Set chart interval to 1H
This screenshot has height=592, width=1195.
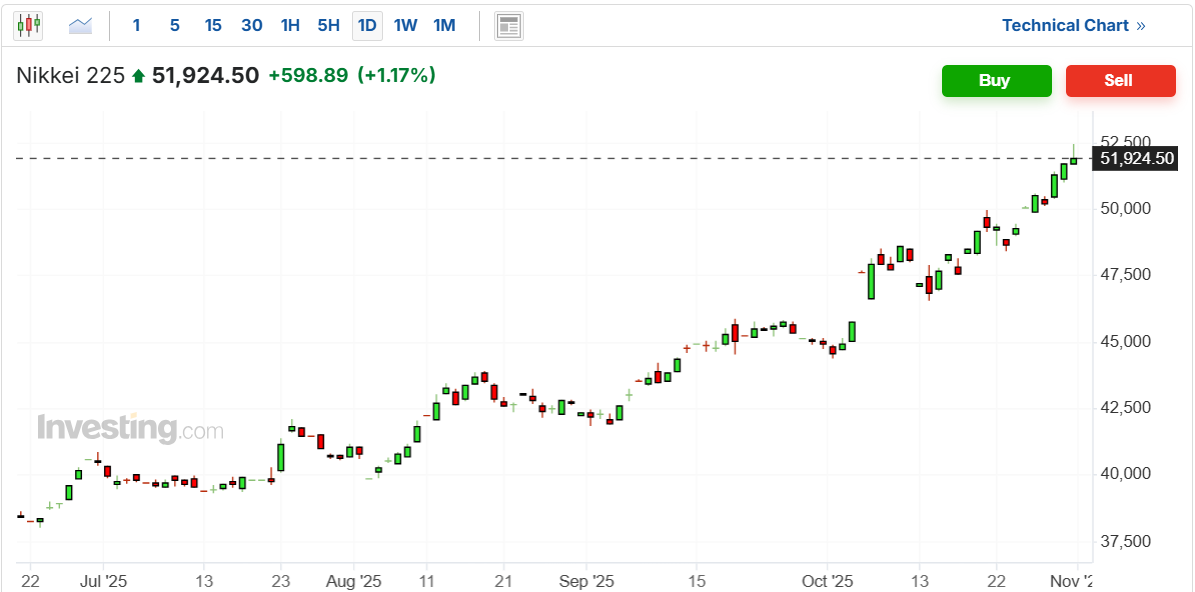290,26
